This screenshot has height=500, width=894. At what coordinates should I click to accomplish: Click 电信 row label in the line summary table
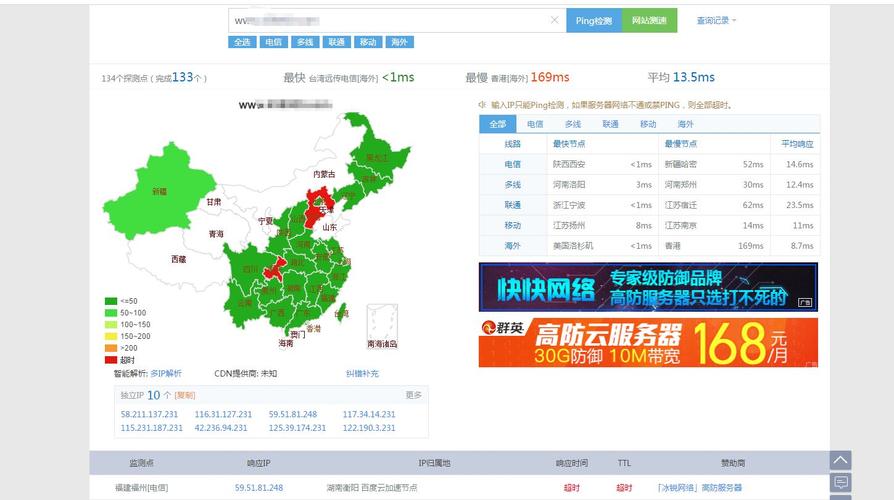point(512,164)
